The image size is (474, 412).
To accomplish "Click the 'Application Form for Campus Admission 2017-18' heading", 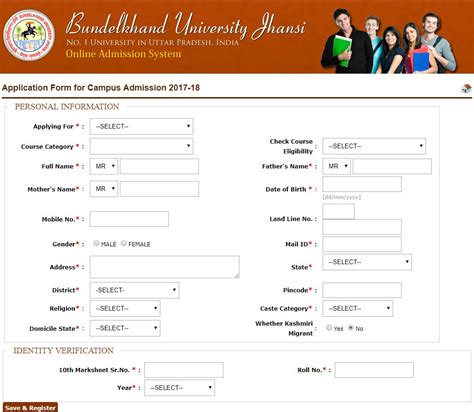I will click(101, 88).
